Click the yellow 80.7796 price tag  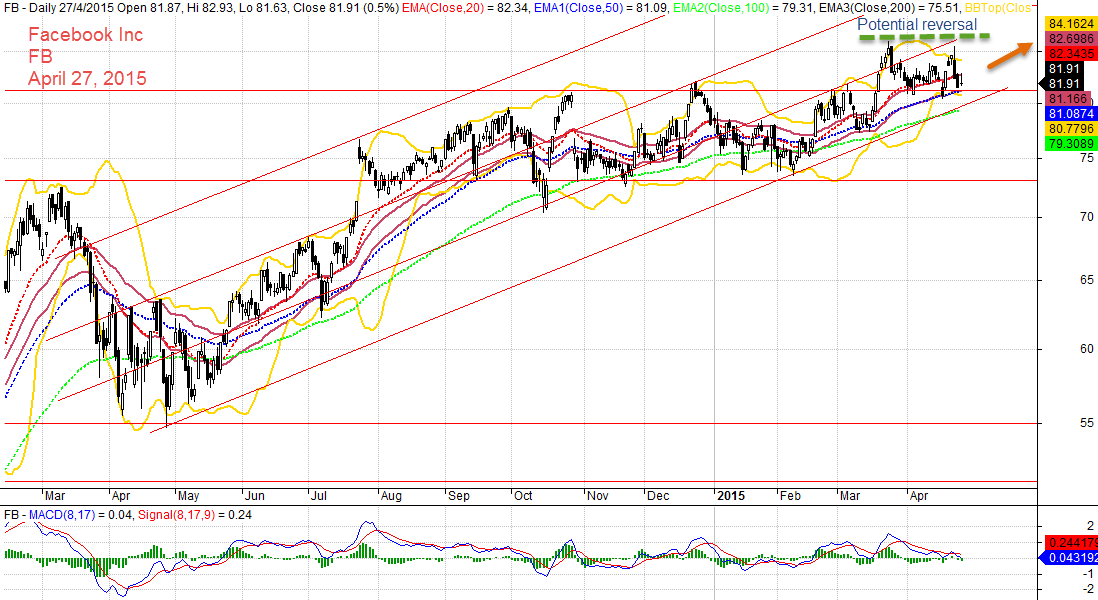click(x=1071, y=129)
